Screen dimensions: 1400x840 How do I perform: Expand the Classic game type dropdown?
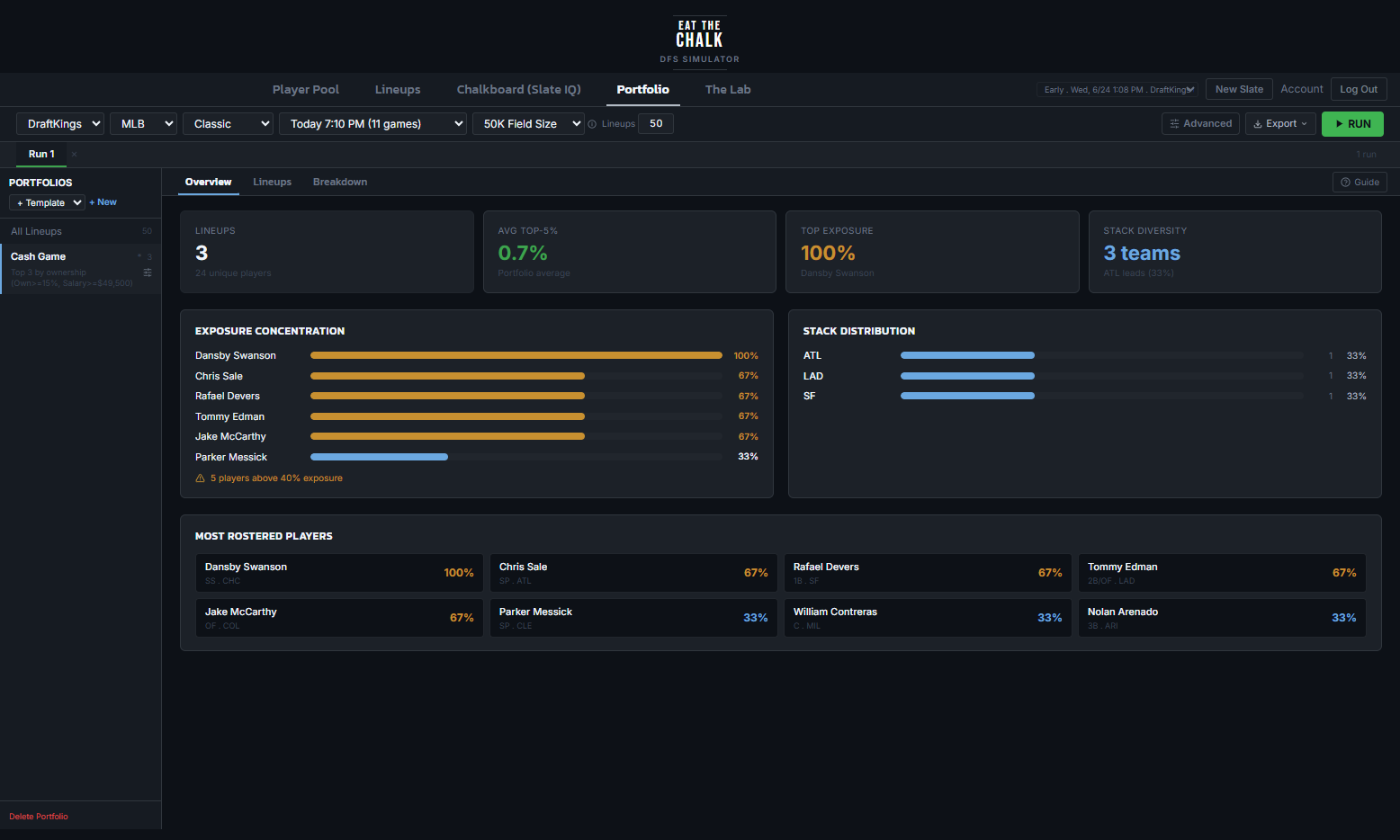[x=228, y=124]
